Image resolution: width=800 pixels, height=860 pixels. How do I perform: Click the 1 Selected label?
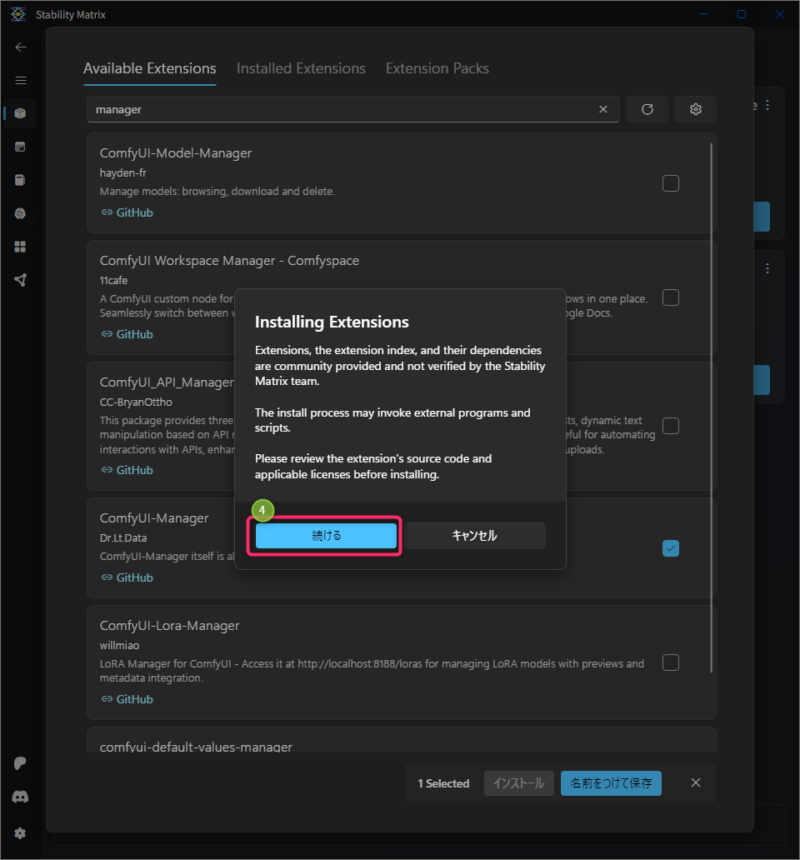click(444, 783)
